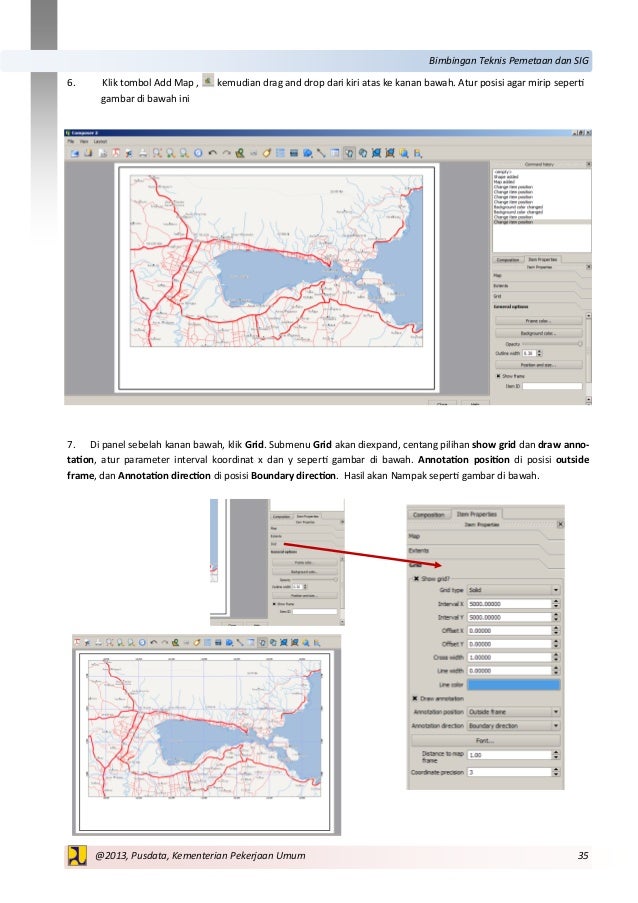The width and height of the screenshot is (638, 903).
Task: Select Add new map tool in top composer toolbar
Action: click(240, 153)
